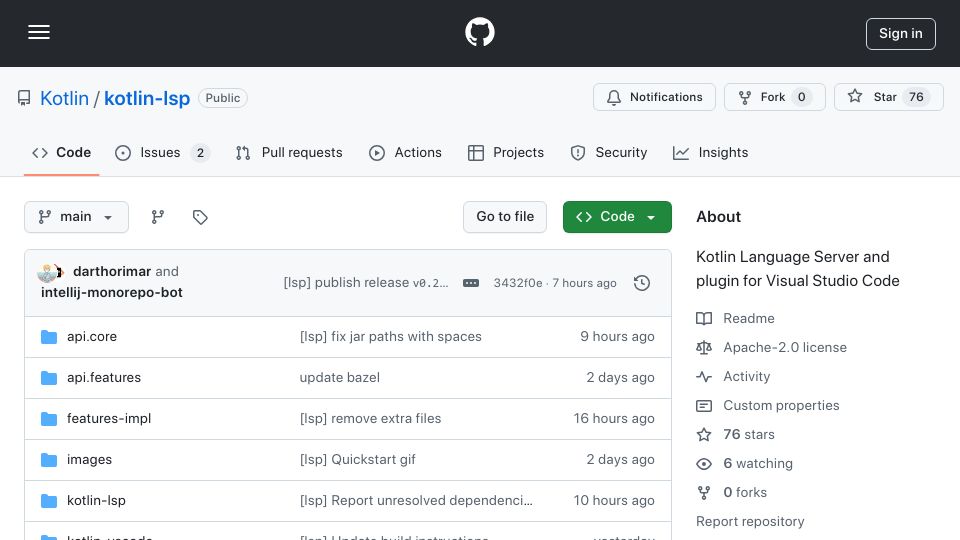Expand the commit message ellipsis button

471,283
